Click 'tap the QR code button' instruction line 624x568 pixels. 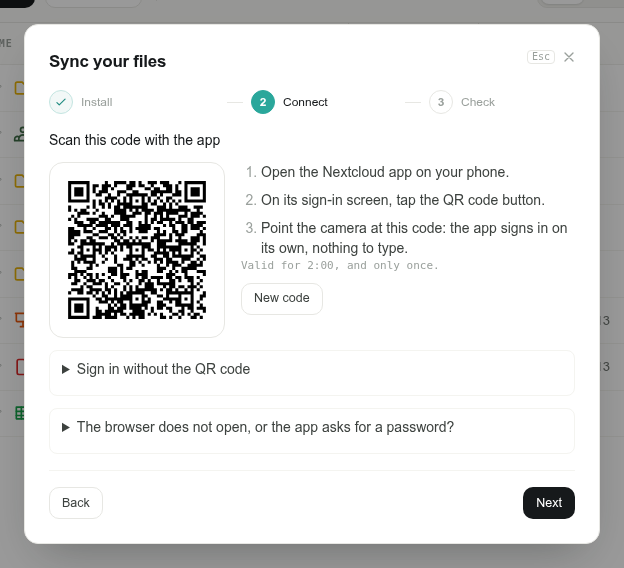pyautogui.click(x=403, y=200)
